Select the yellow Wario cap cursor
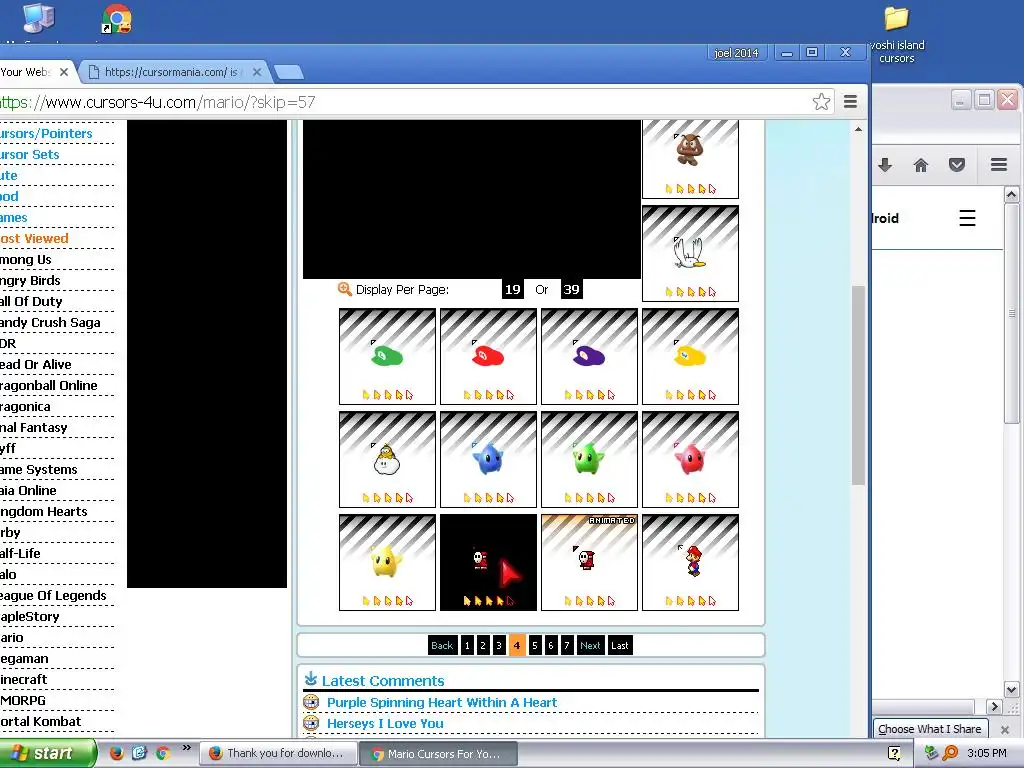This screenshot has width=1024, height=768. tap(690, 357)
